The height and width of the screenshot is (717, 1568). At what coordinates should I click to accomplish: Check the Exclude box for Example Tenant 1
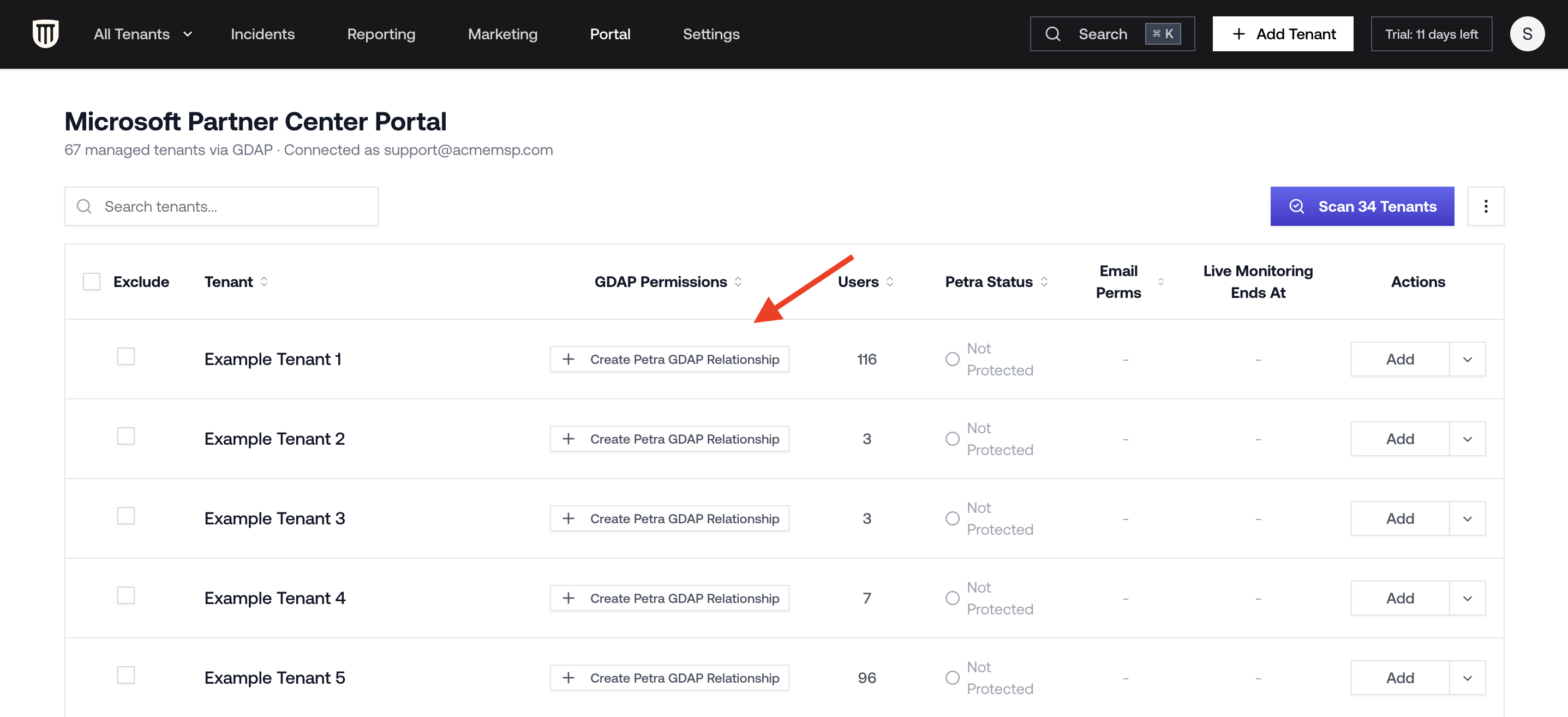125,356
